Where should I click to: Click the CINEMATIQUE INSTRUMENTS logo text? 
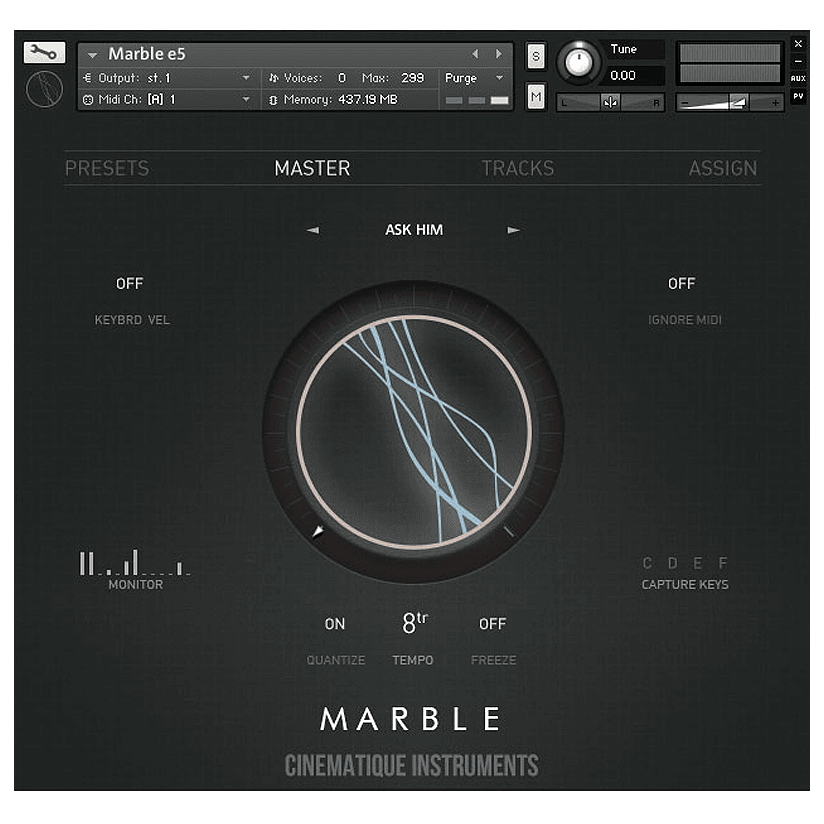(411, 765)
